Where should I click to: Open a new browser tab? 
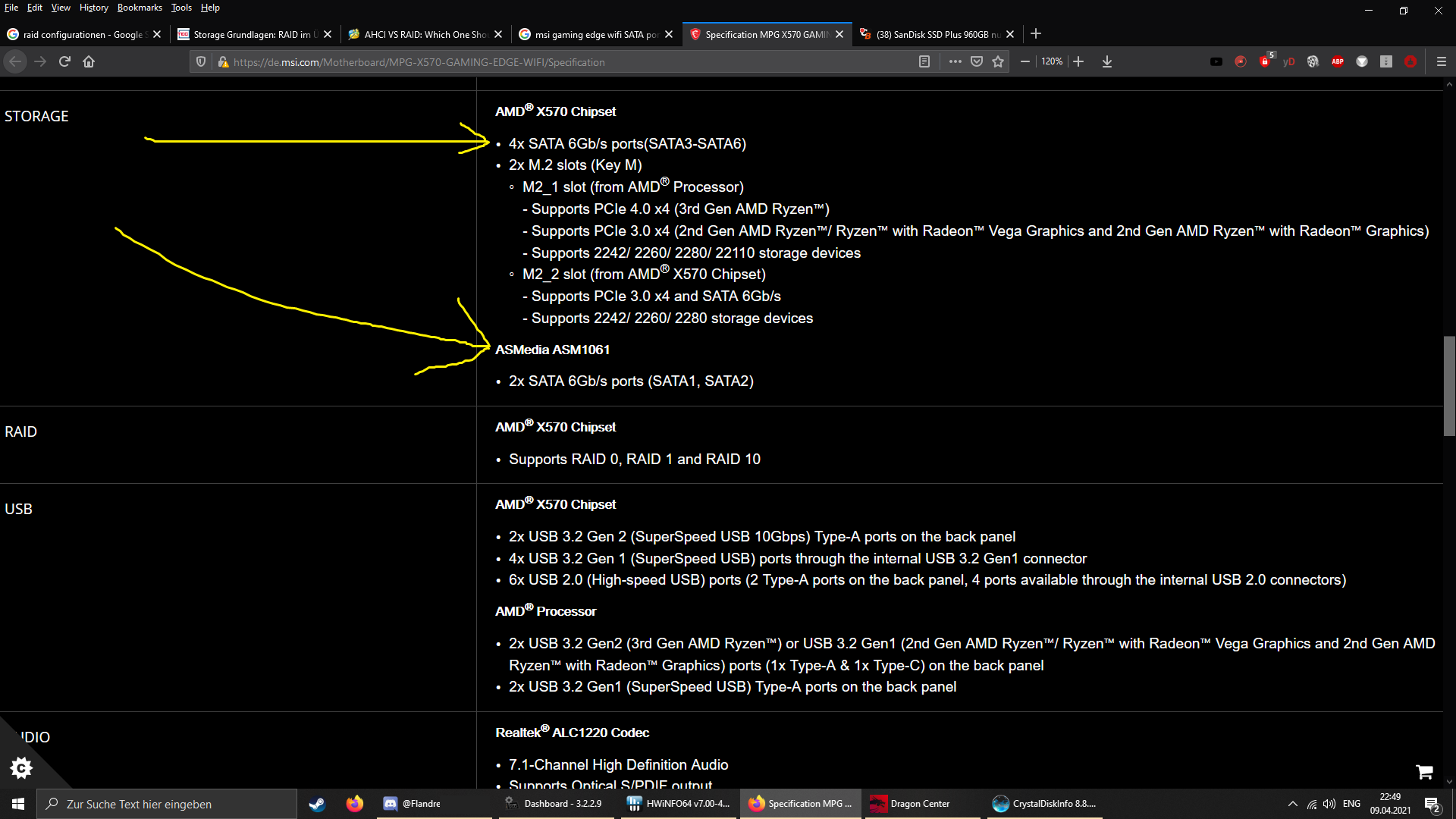point(1036,33)
